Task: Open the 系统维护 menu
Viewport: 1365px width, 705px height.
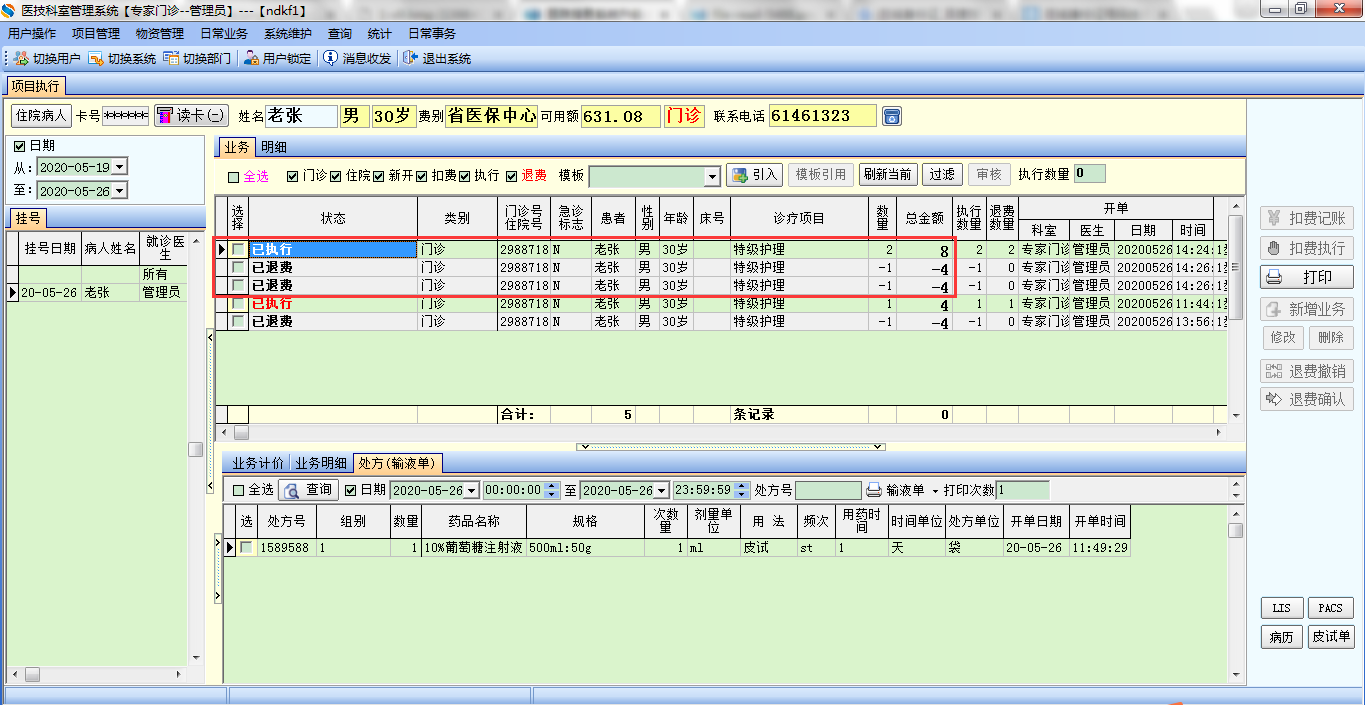Action: pyautogui.click(x=288, y=33)
